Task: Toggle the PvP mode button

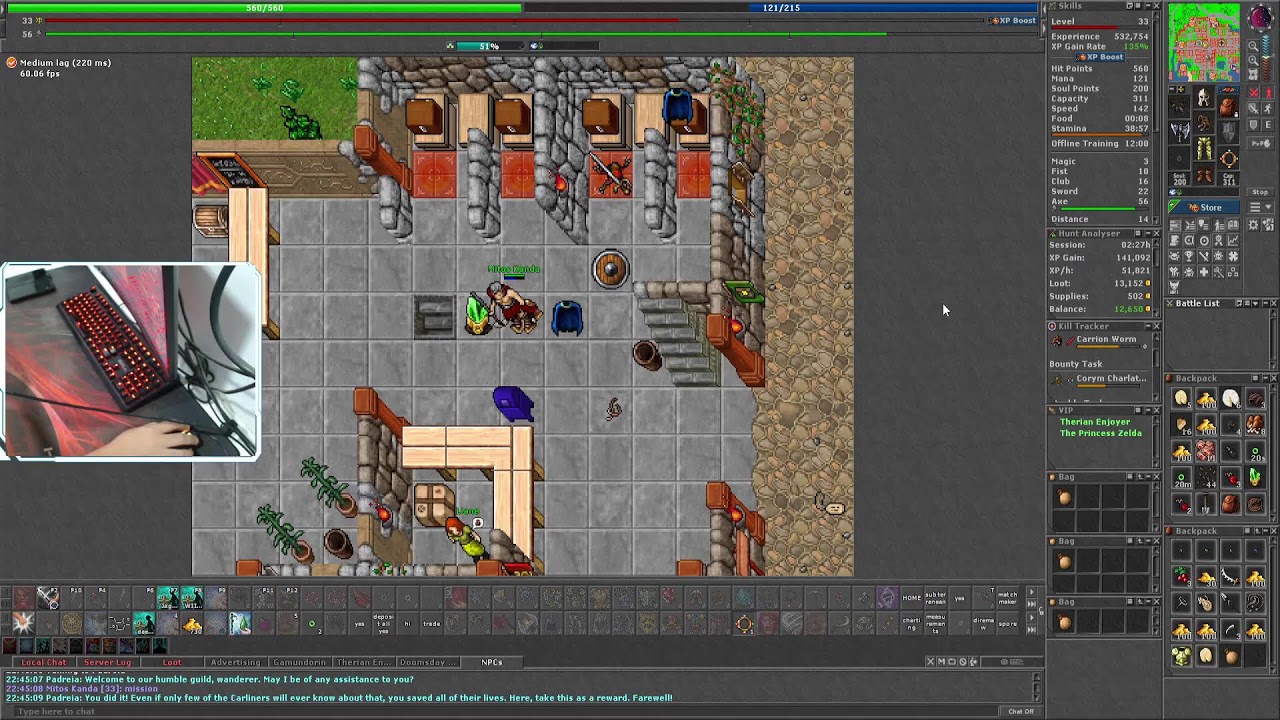Action: tap(1261, 144)
